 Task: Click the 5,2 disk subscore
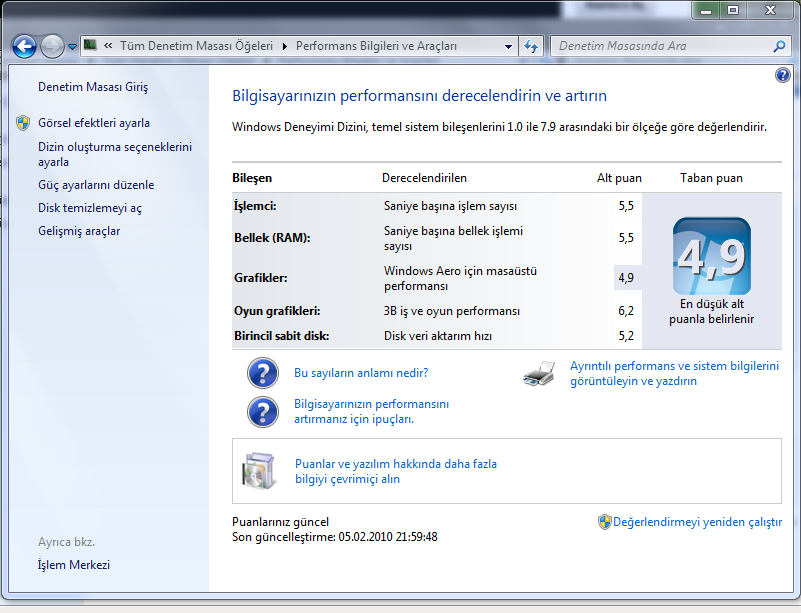coord(626,336)
